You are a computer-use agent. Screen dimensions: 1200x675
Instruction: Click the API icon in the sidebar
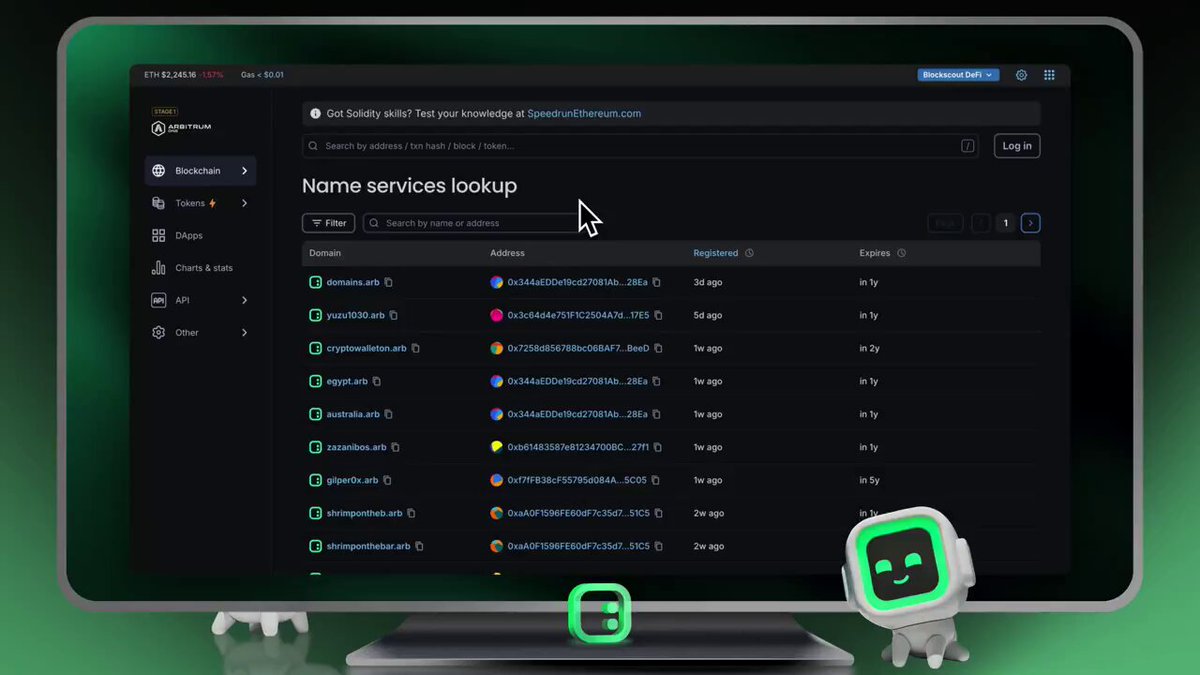pyautogui.click(x=158, y=300)
